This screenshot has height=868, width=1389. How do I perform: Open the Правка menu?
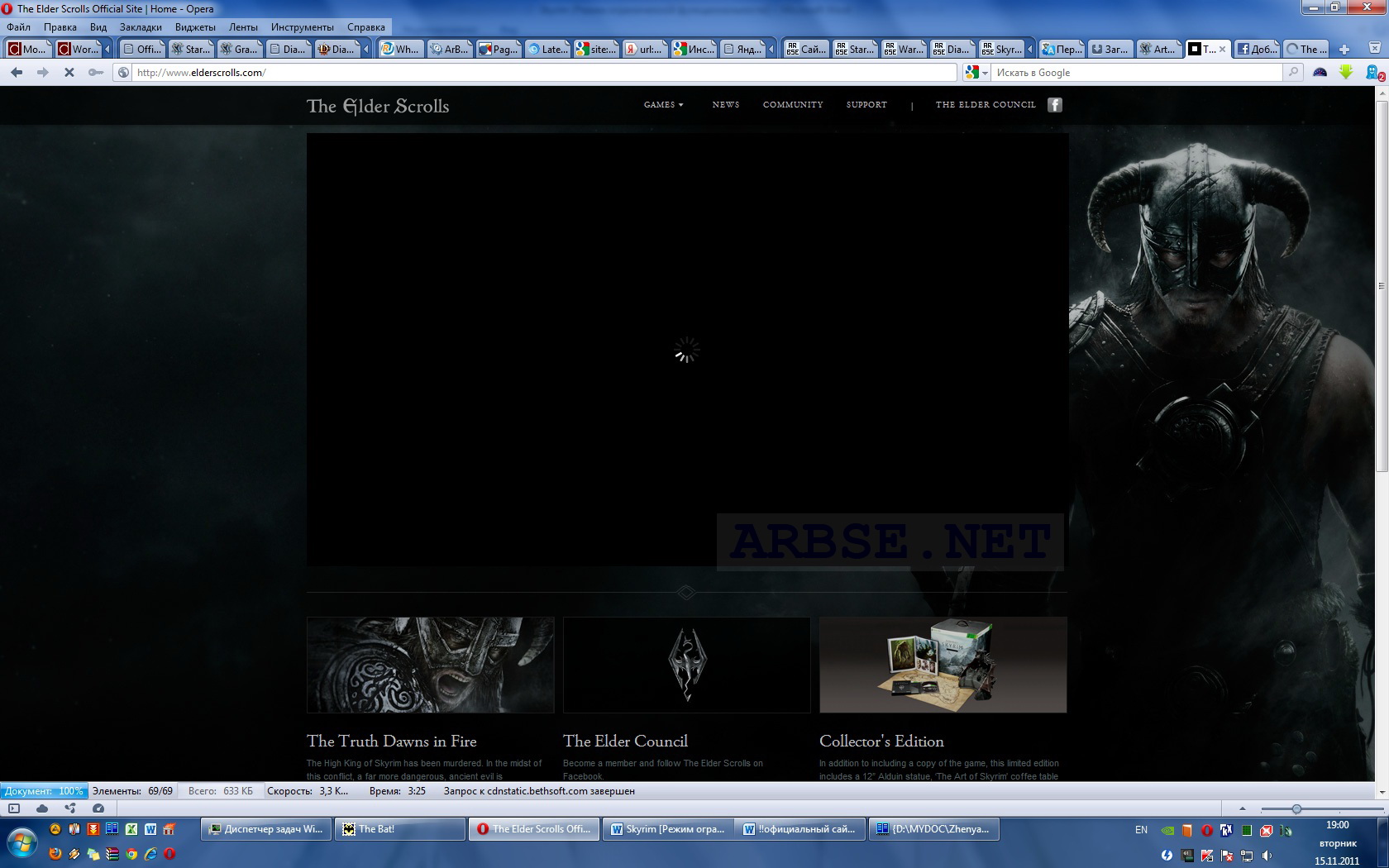(60, 27)
